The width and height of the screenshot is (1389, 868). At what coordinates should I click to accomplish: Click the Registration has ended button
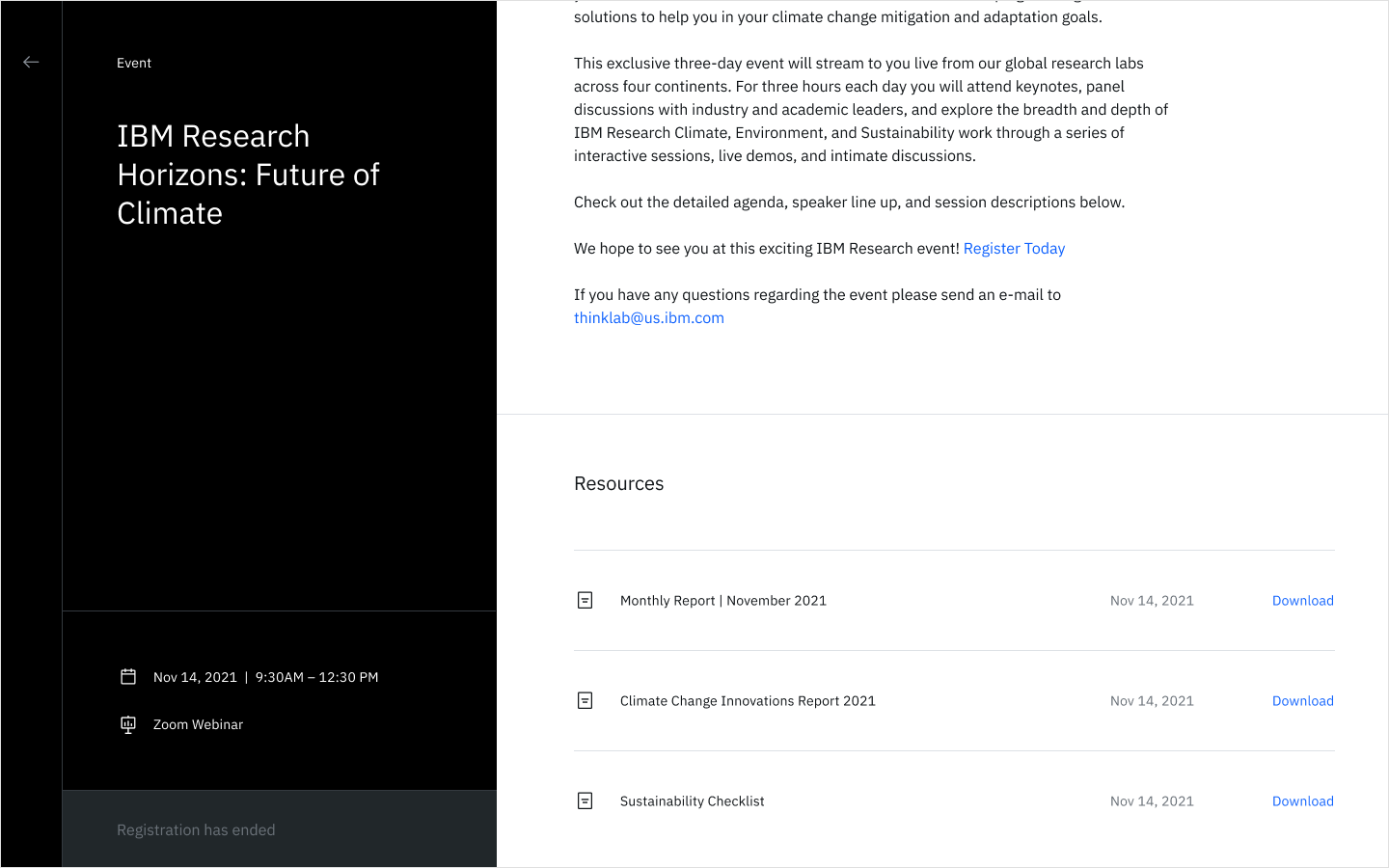point(280,829)
